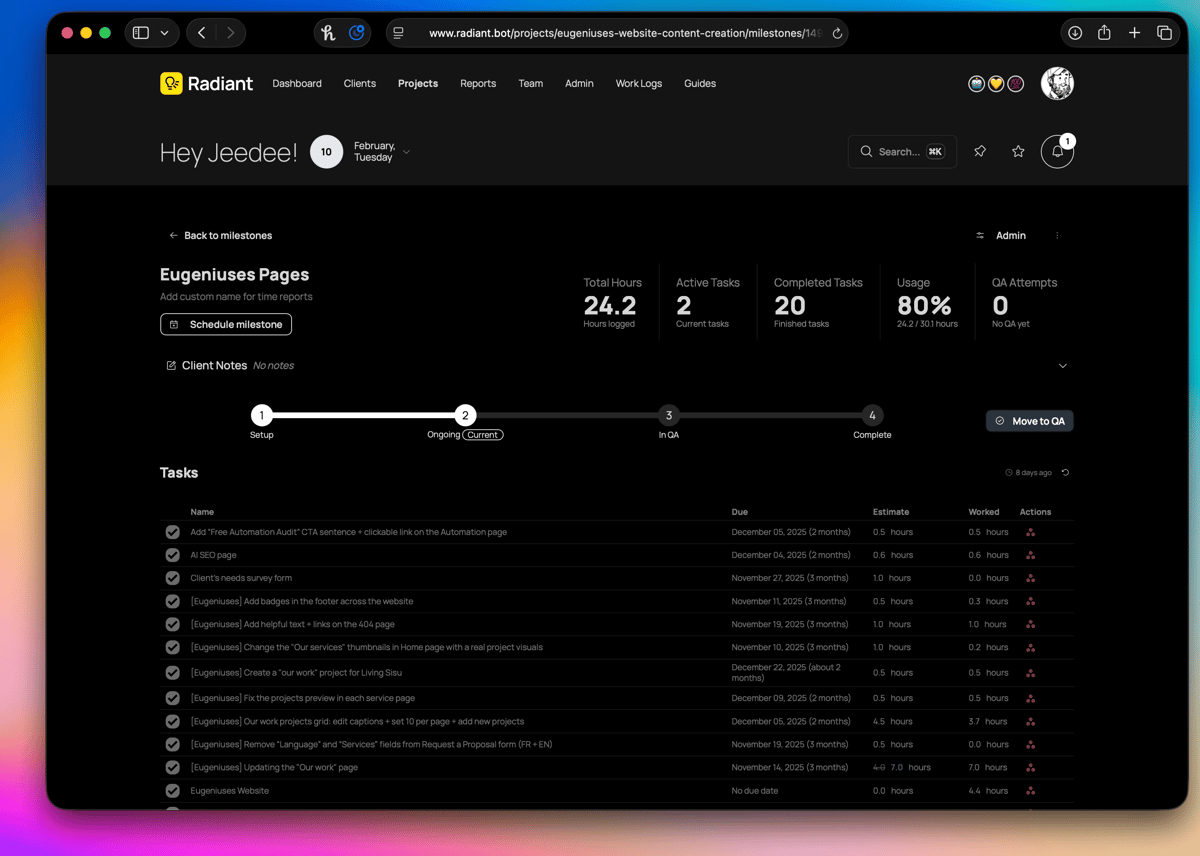Toggle checkbox for the Living Sisu task
The image size is (1200, 856).
click(173, 673)
